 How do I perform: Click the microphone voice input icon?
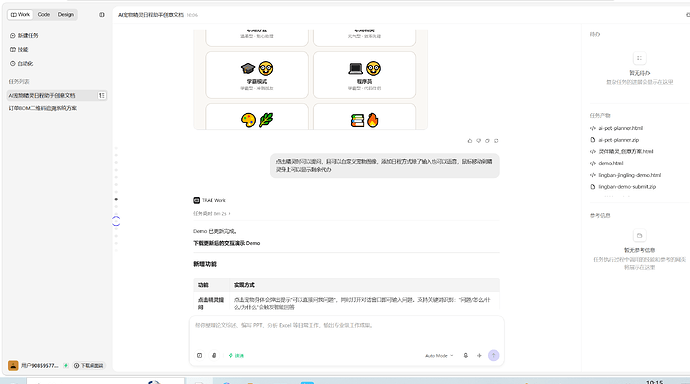click(466, 355)
